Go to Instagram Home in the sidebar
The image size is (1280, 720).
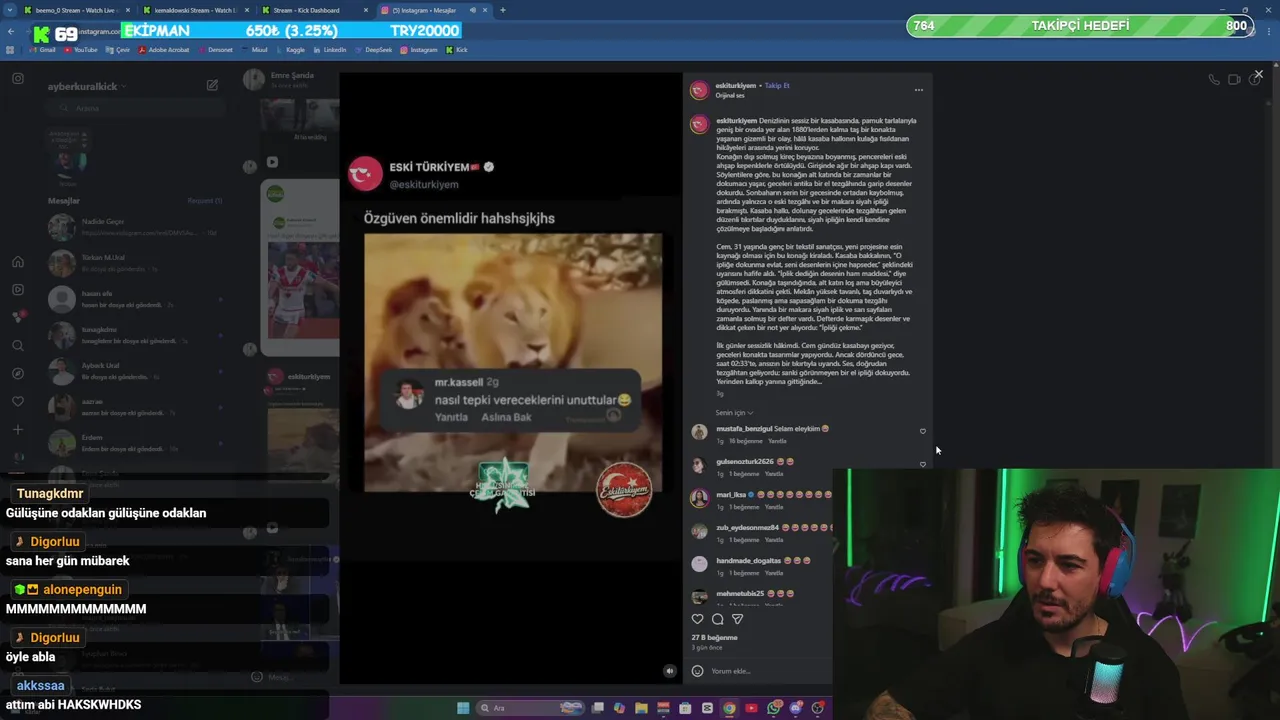pyautogui.click(x=18, y=262)
